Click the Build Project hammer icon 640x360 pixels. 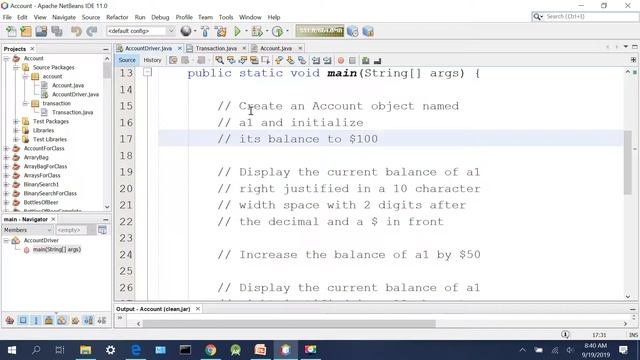pos(205,31)
